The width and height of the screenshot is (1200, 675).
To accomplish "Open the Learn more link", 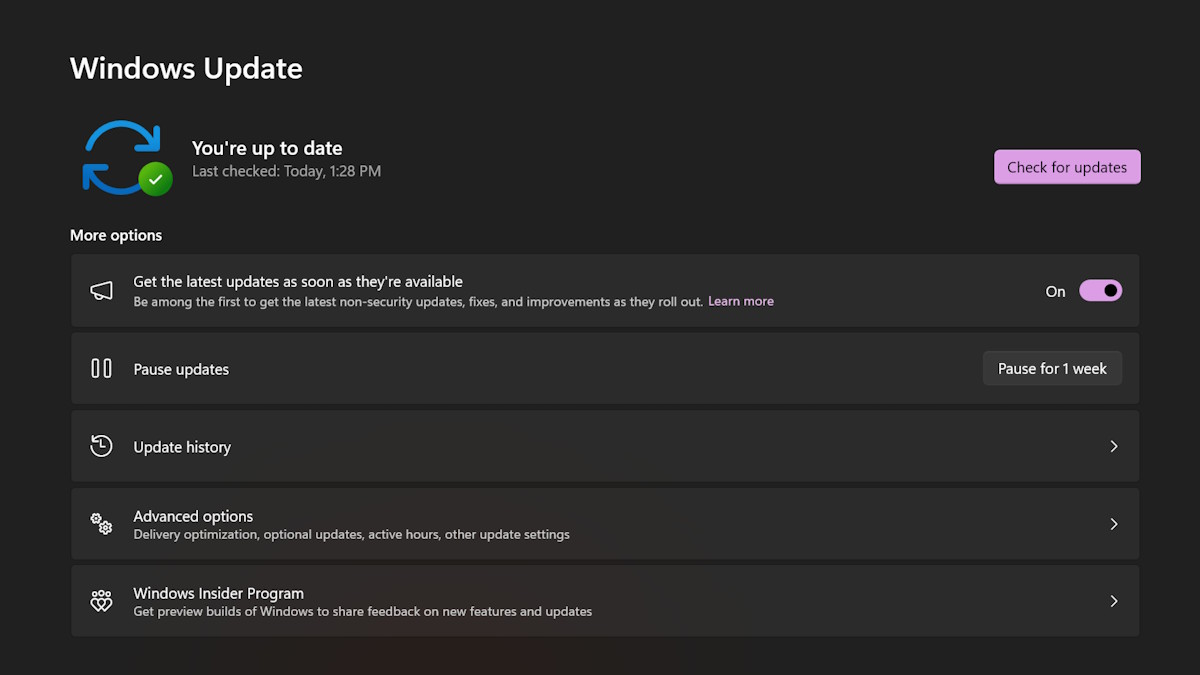I will pos(741,301).
